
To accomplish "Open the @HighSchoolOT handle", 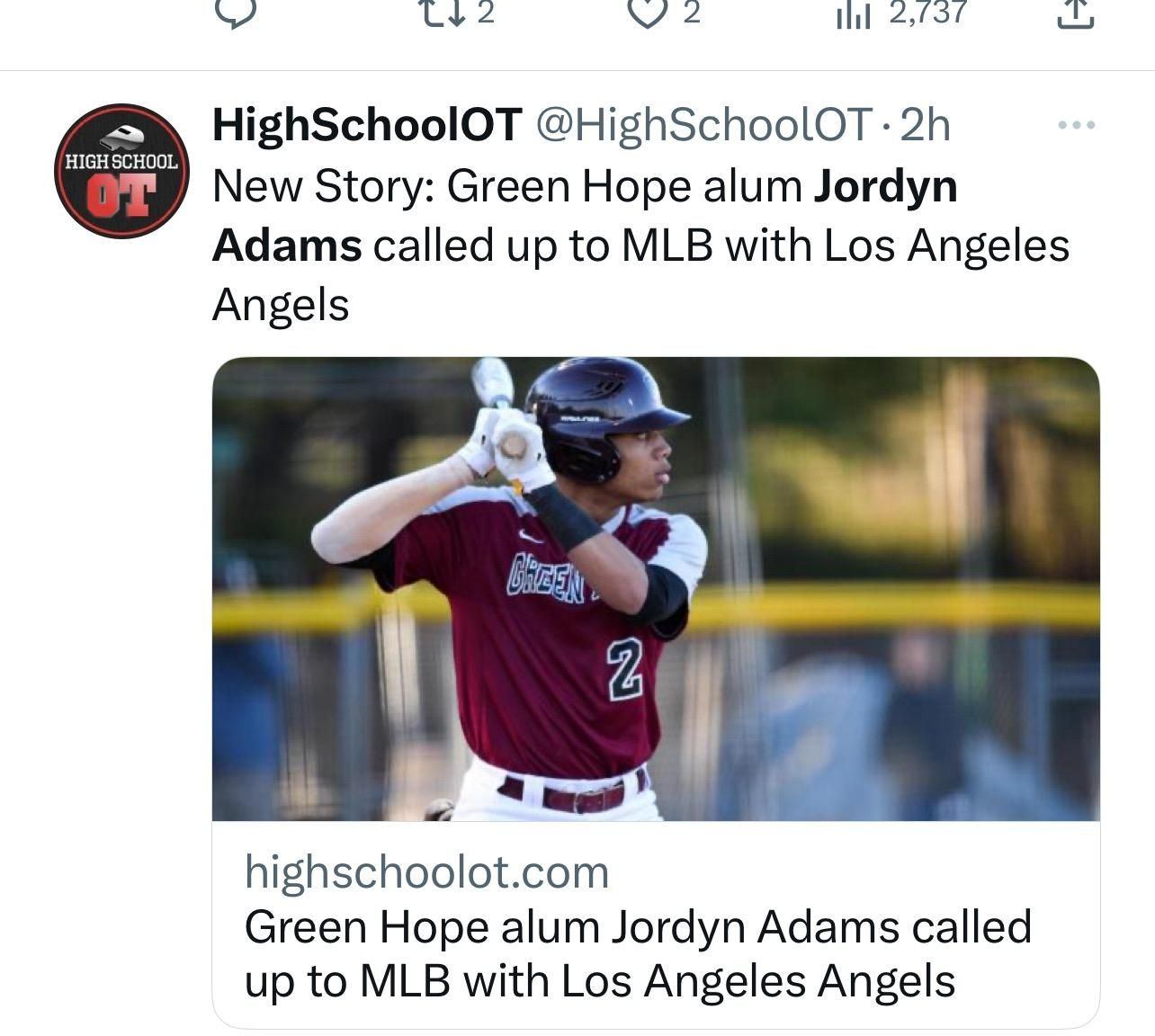I will point(704,125).
